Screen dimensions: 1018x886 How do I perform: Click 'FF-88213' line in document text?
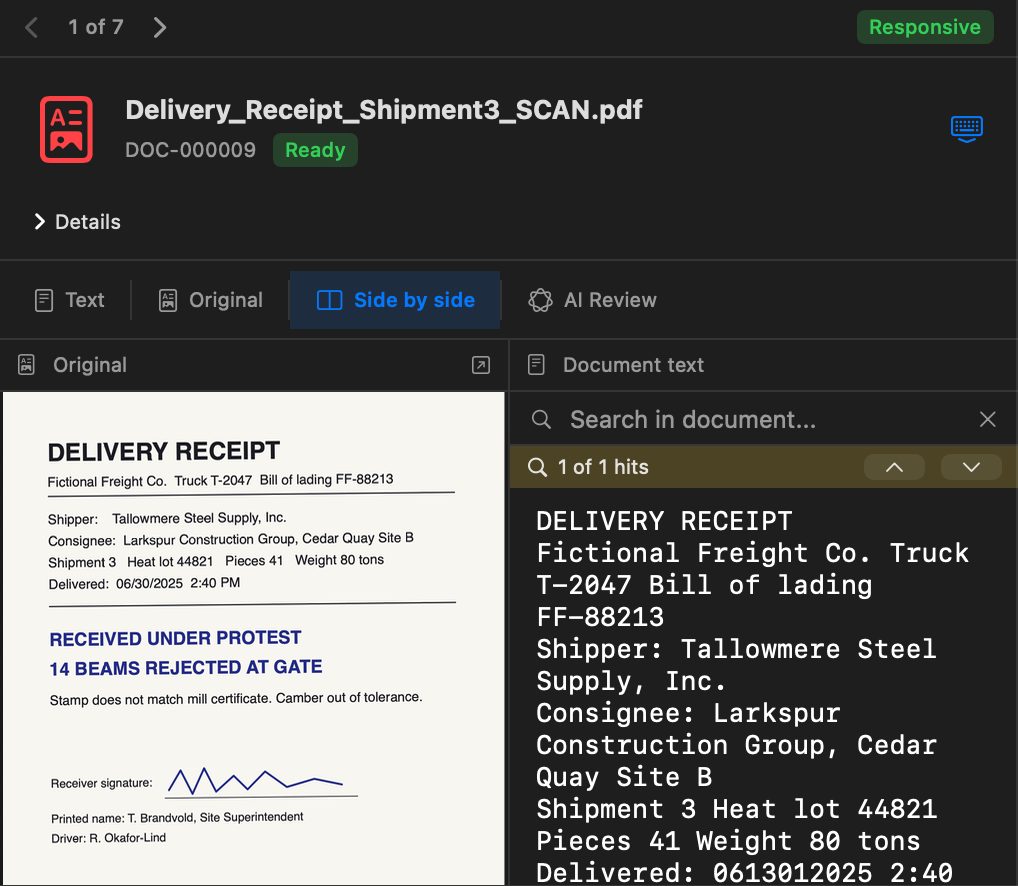[600, 617]
